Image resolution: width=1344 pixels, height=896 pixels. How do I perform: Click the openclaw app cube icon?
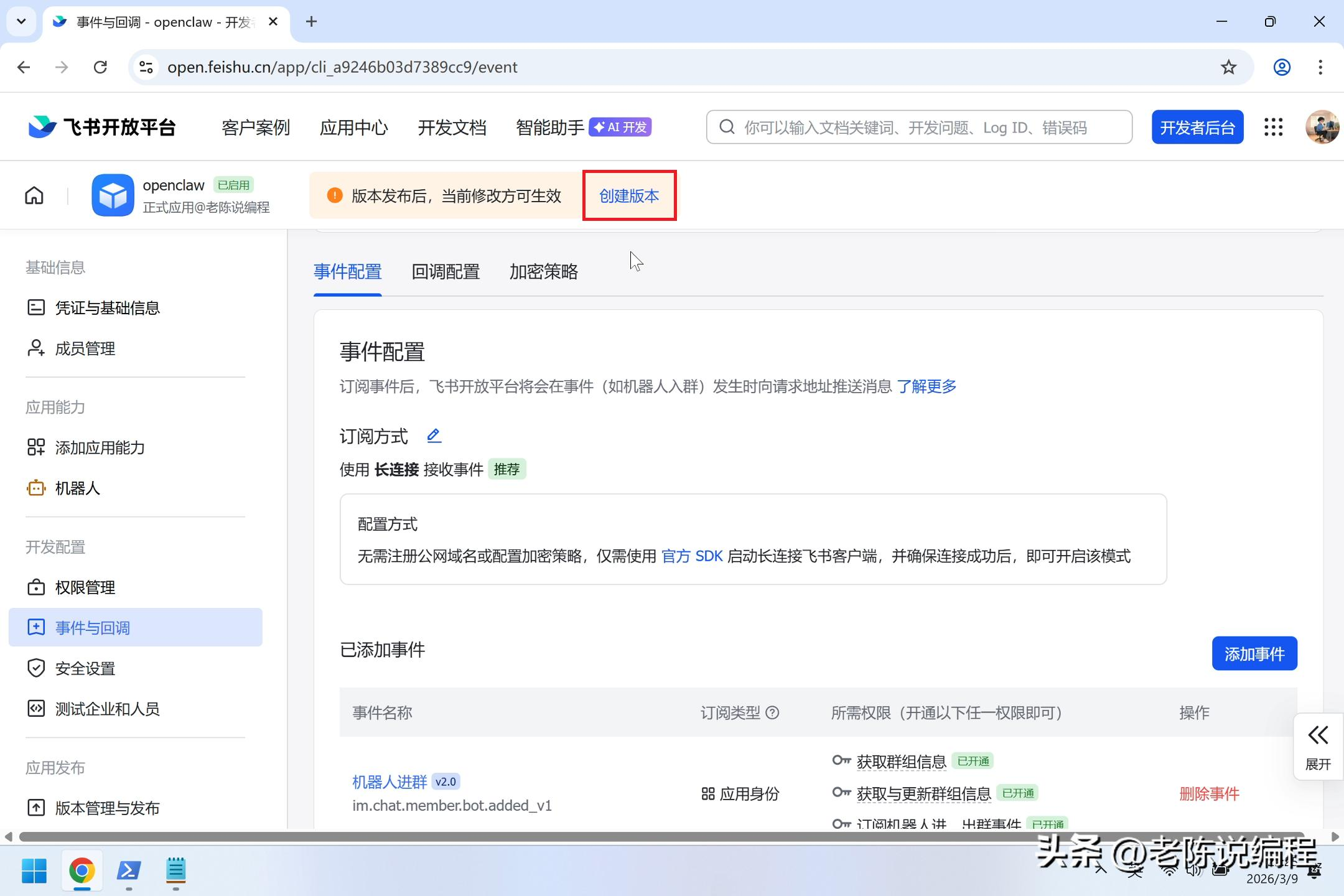113,195
